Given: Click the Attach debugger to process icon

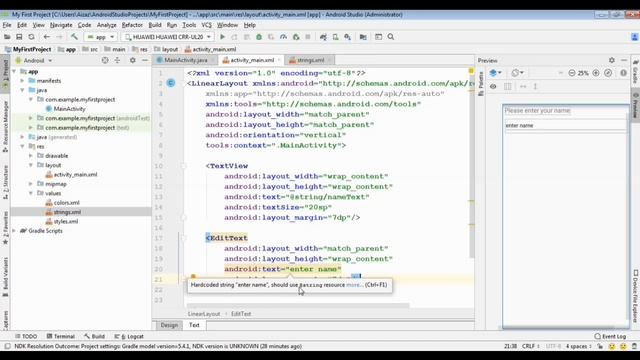Looking at the screenshot, I should pos(296,37).
